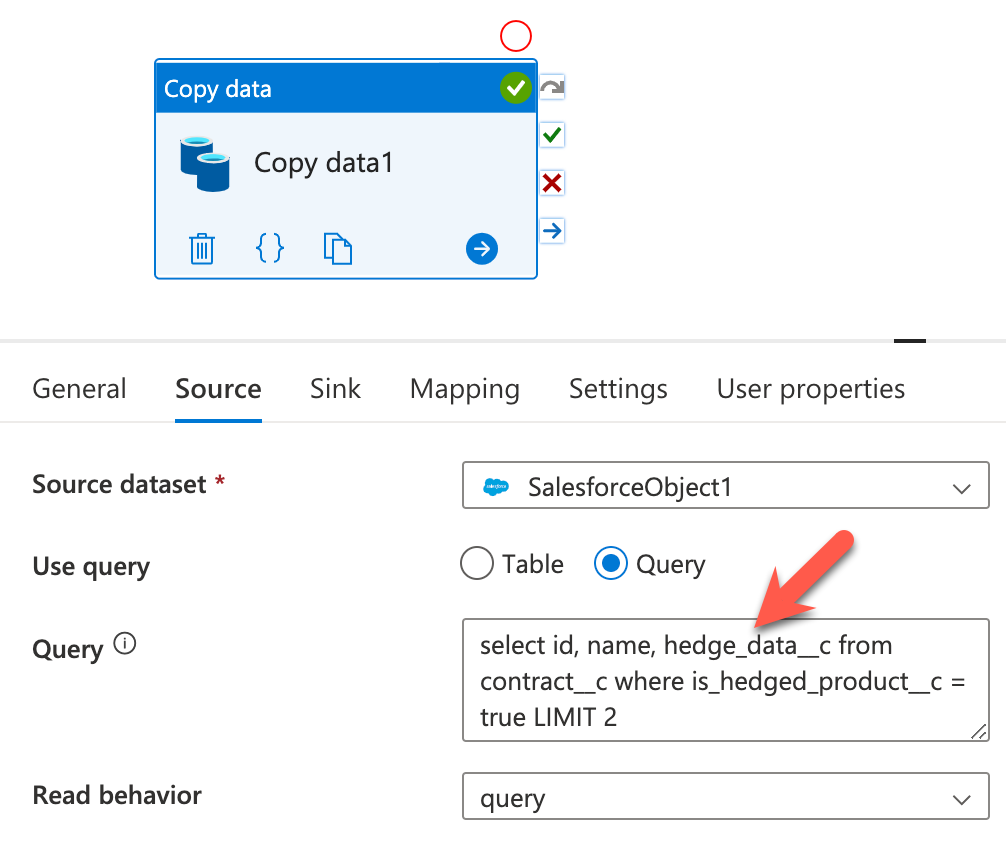Click the clone icon on Copy data1
1006x842 pixels.
pos(338,249)
